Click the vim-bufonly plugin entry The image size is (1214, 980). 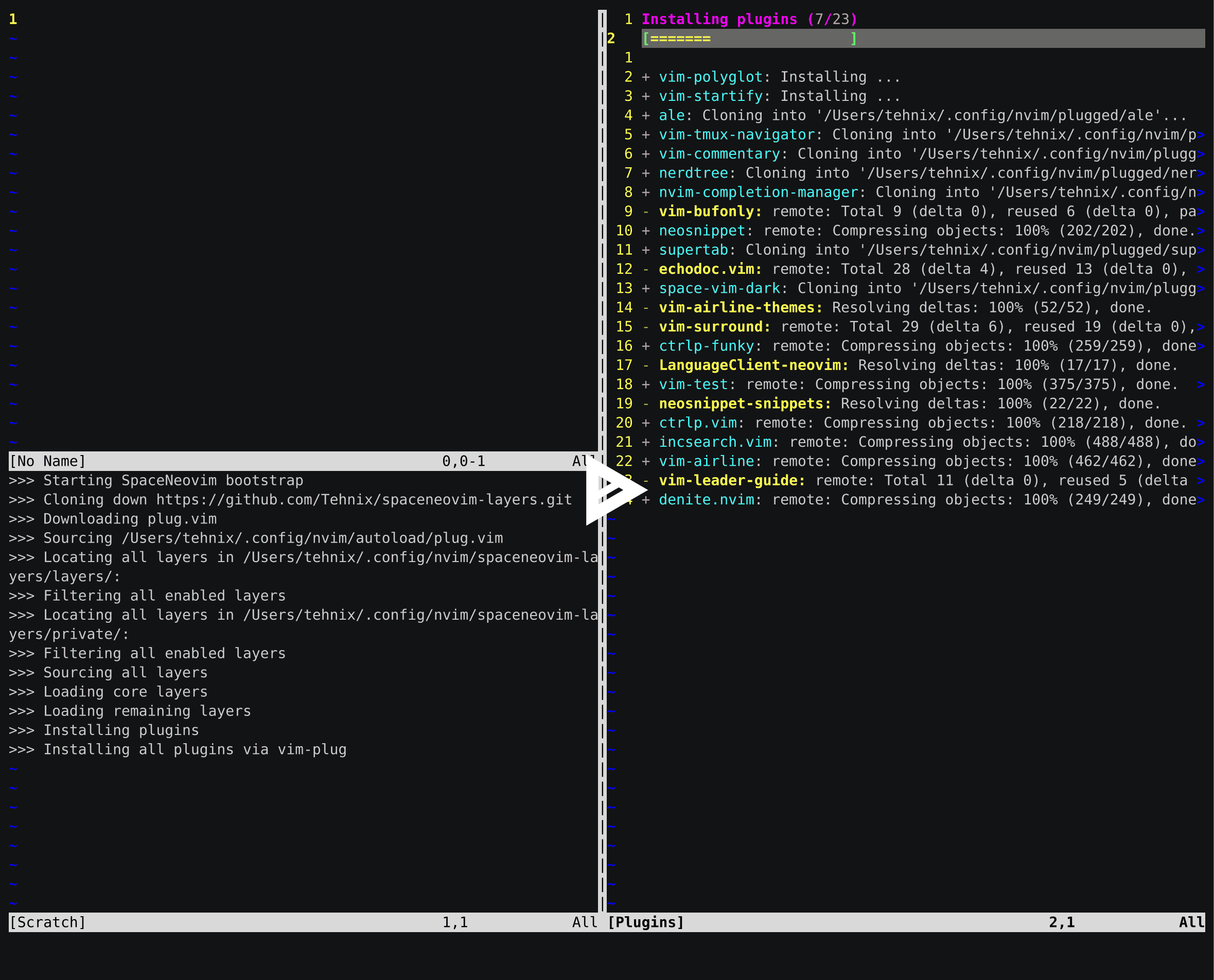pos(923,211)
